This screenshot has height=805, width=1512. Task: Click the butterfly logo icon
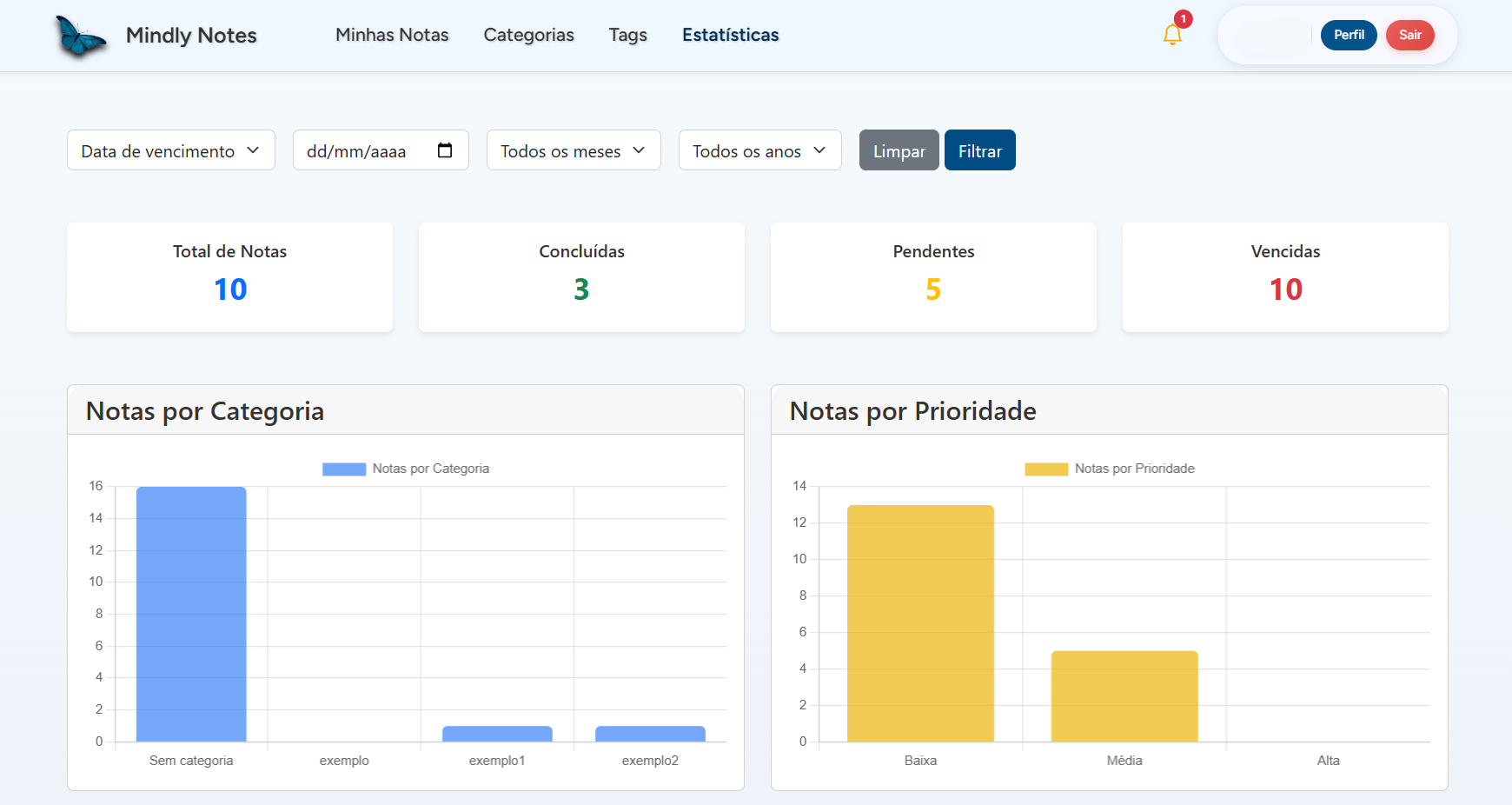click(x=80, y=37)
